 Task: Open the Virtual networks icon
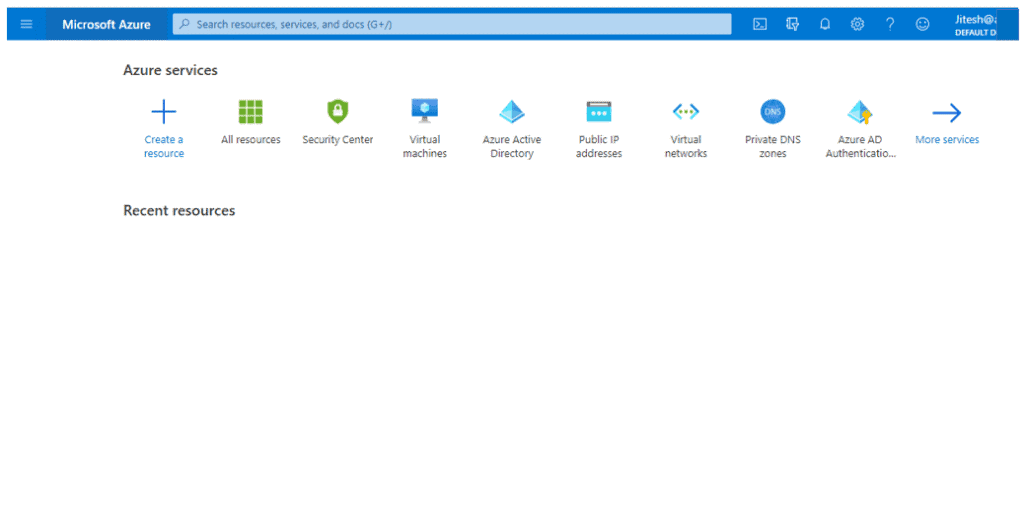[686, 112]
